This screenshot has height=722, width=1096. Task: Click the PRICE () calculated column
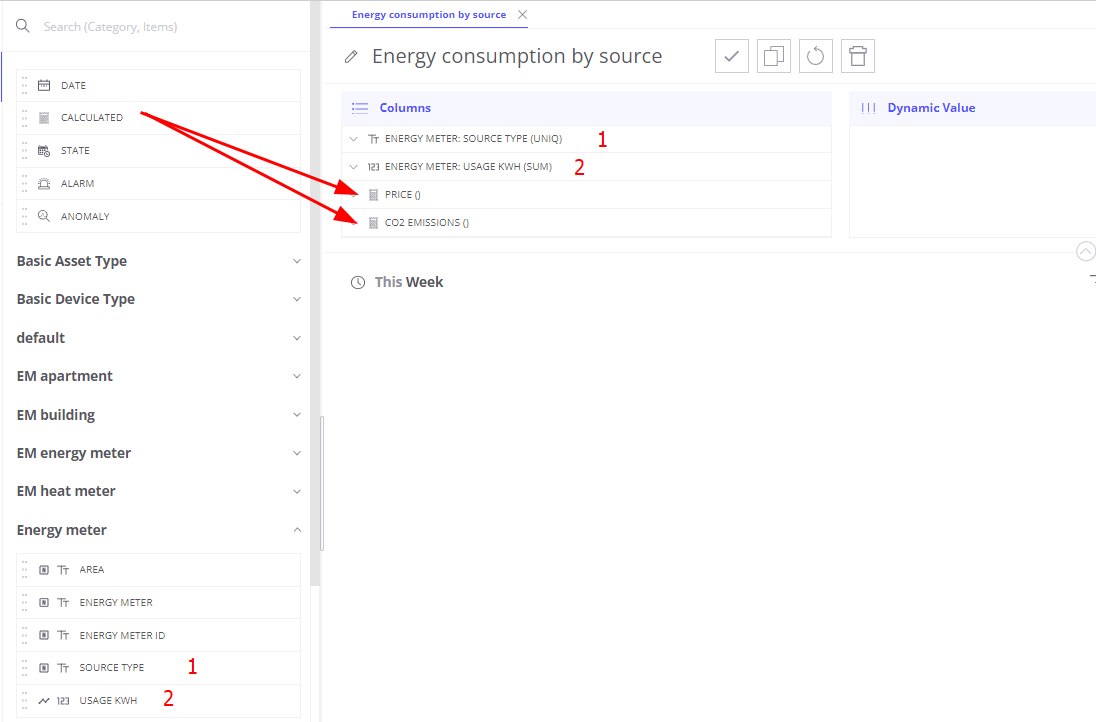pos(402,195)
